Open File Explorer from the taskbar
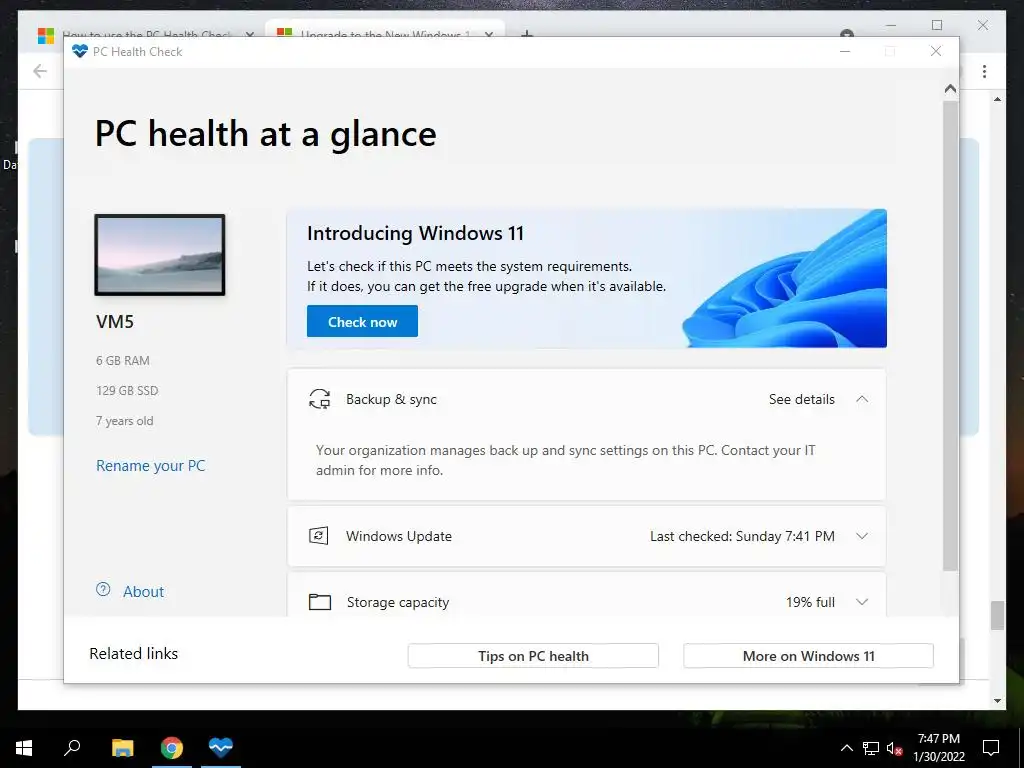The height and width of the screenshot is (768, 1024). pyautogui.click(x=122, y=748)
